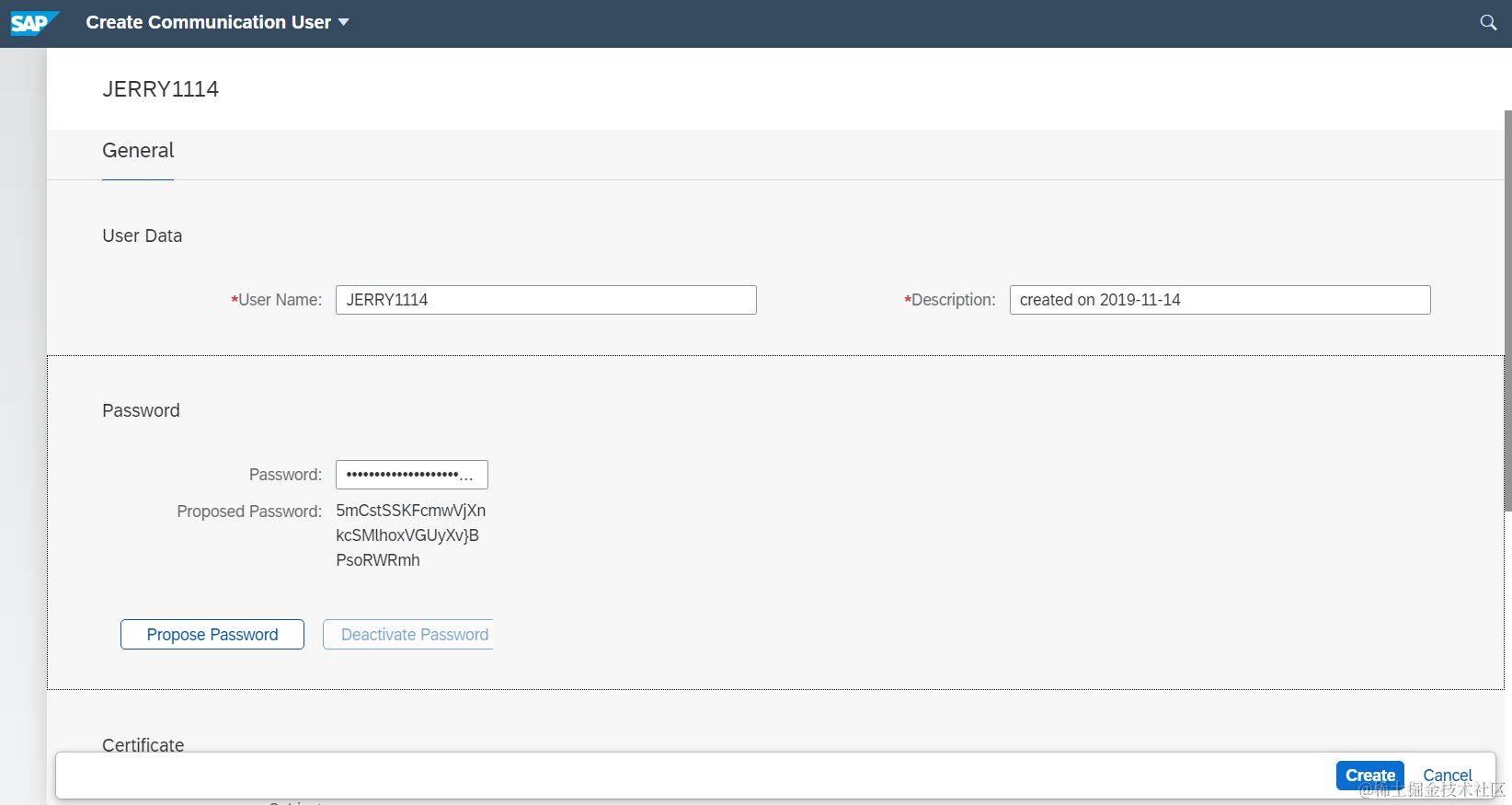Click the Proposed Password label
Viewport: 1512px width, 805px height.
(249, 512)
